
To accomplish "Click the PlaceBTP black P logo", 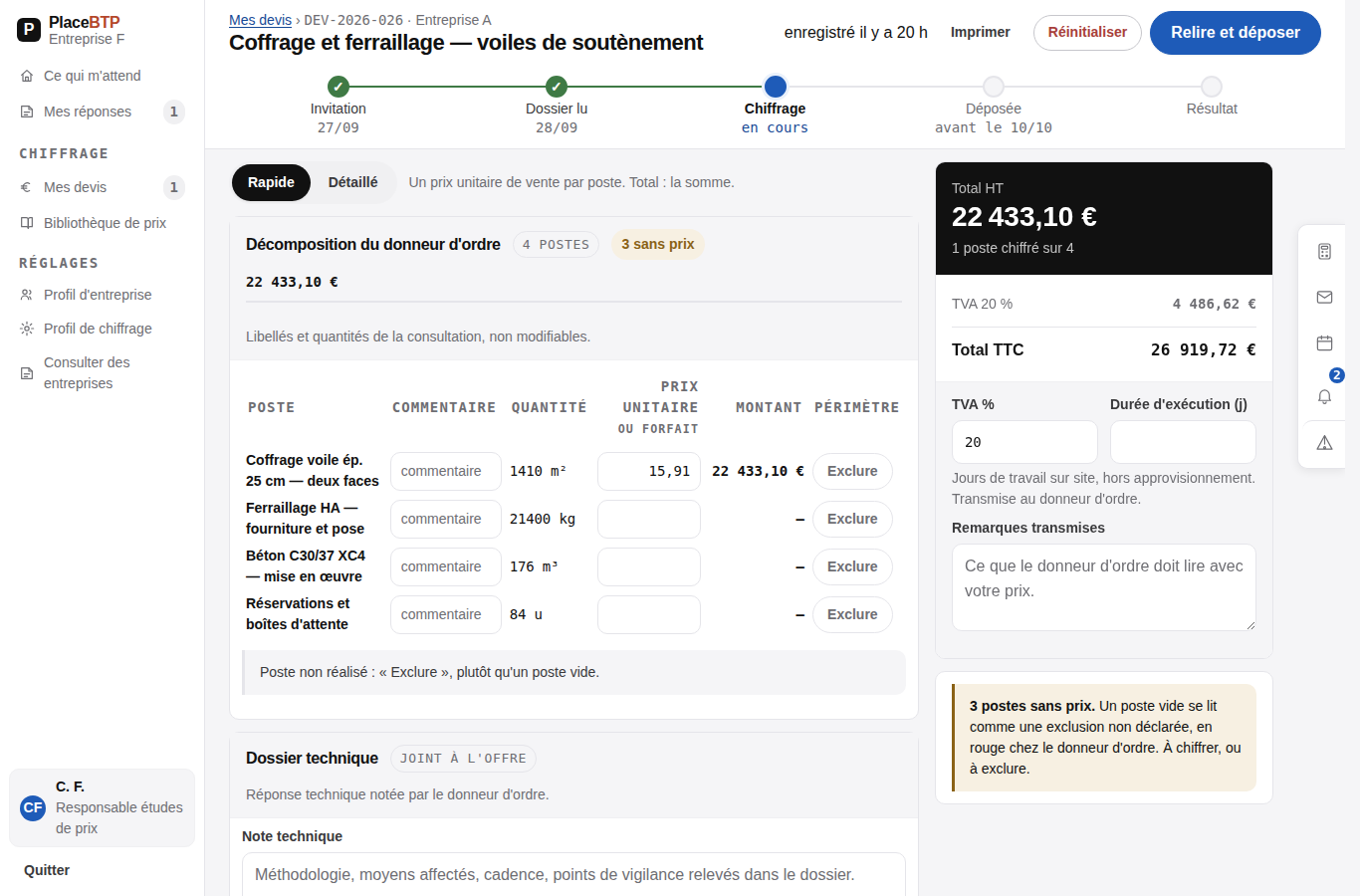I will click(29, 30).
